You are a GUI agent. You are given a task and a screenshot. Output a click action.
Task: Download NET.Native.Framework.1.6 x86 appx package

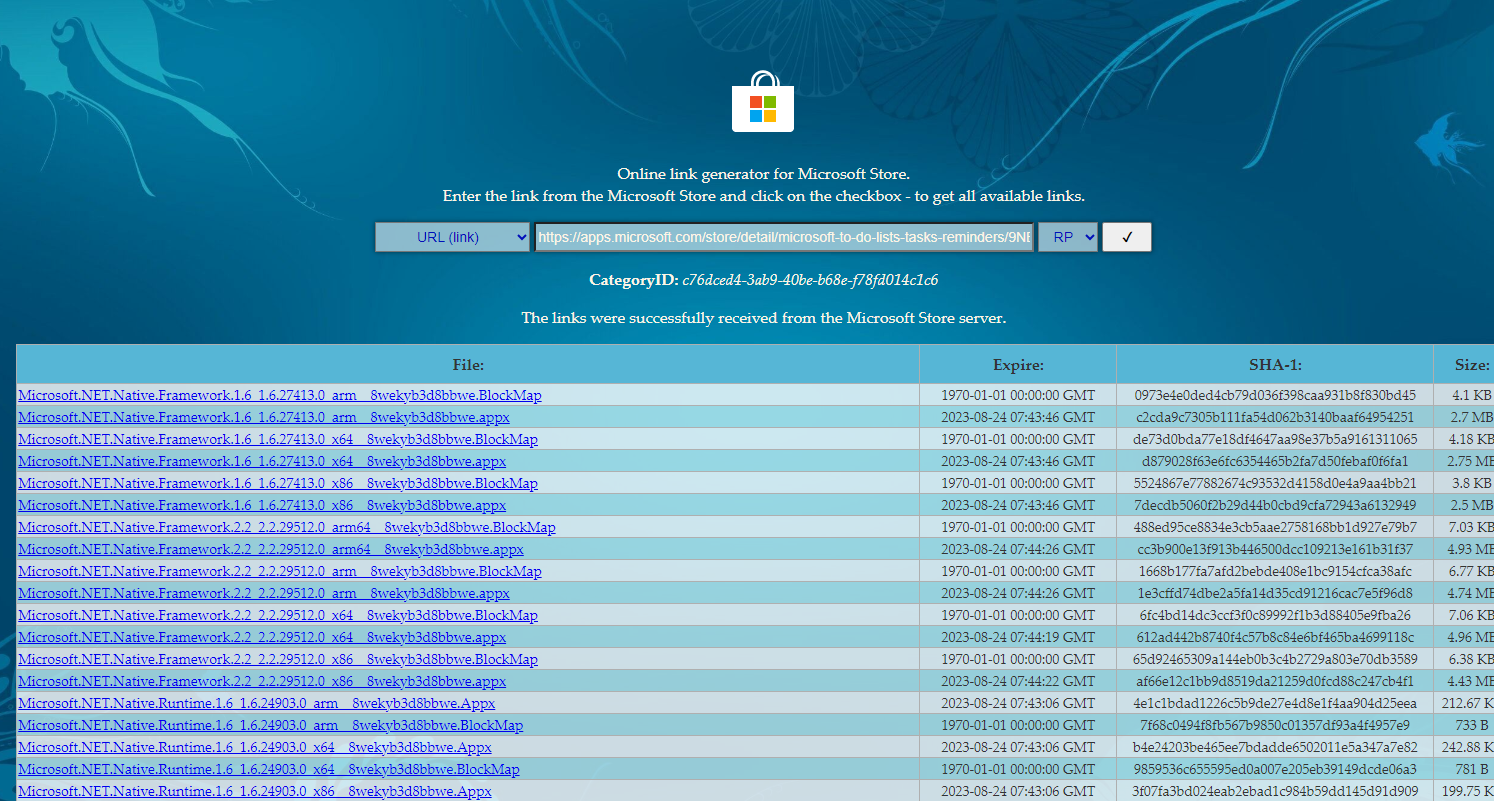point(261,505)
